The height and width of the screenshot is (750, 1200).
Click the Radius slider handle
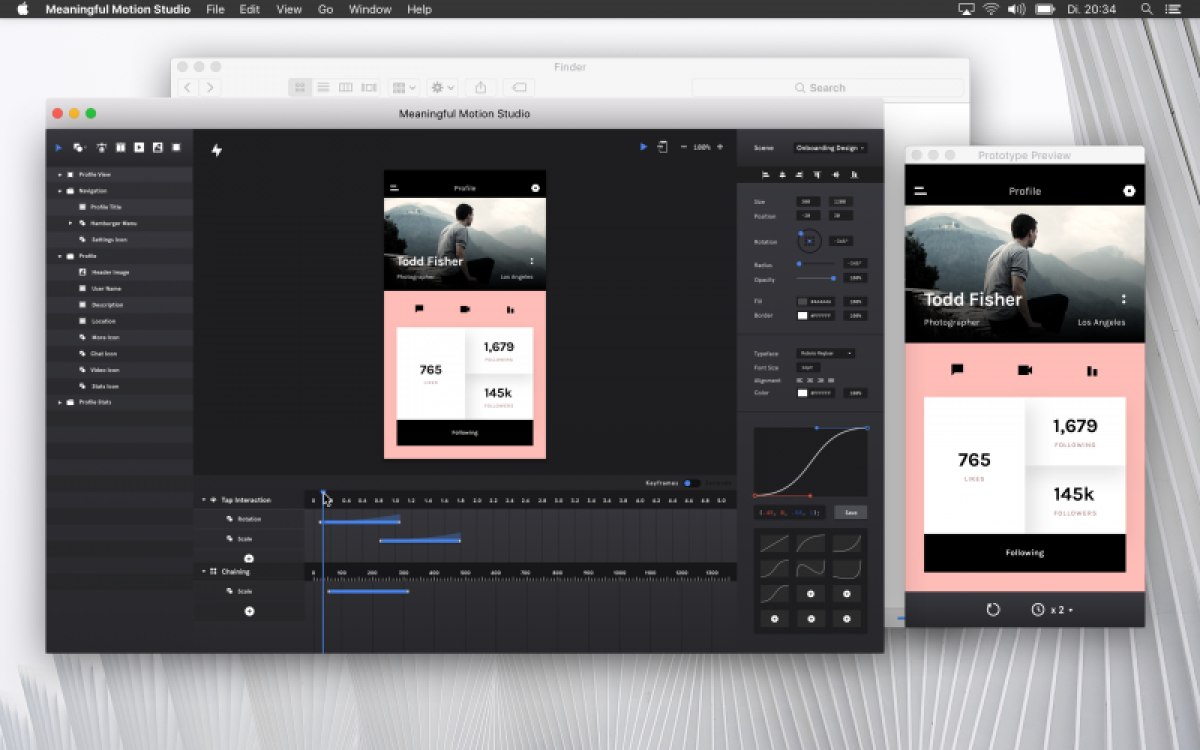799,263
